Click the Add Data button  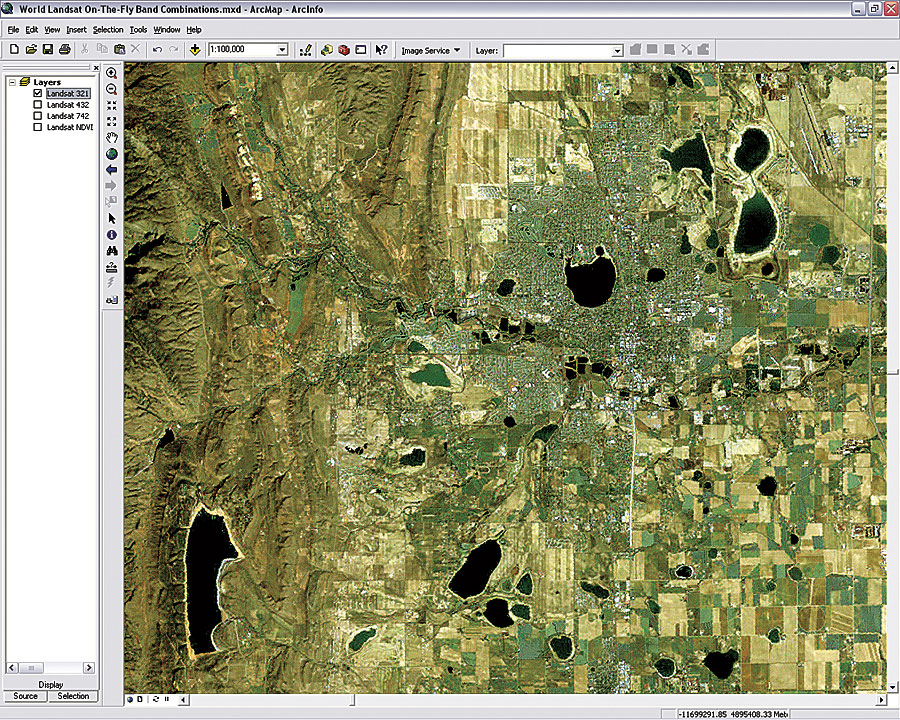(x=194, y=49)
